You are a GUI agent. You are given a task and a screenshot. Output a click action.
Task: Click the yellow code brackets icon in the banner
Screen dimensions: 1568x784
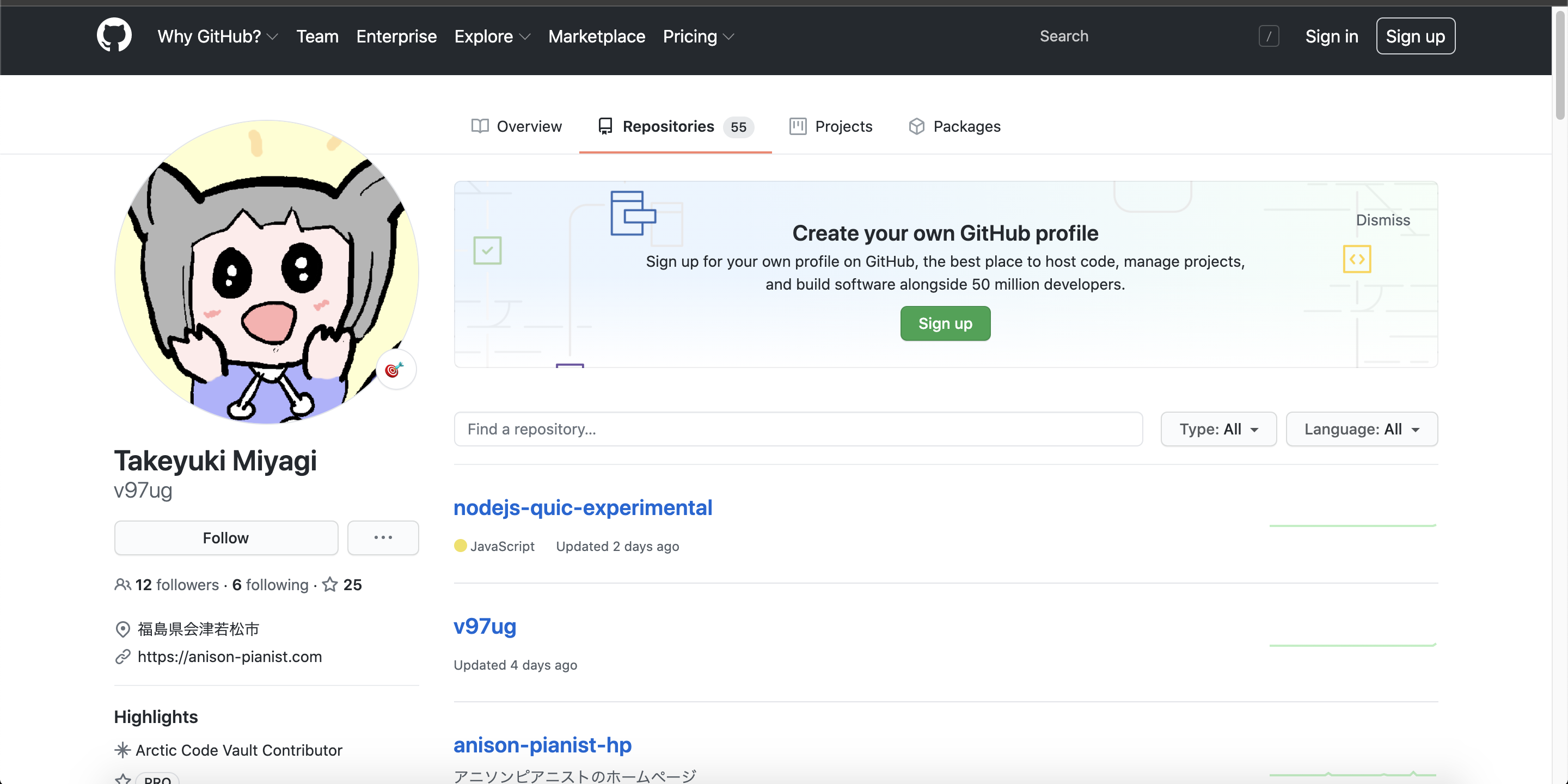(1356, 259)
